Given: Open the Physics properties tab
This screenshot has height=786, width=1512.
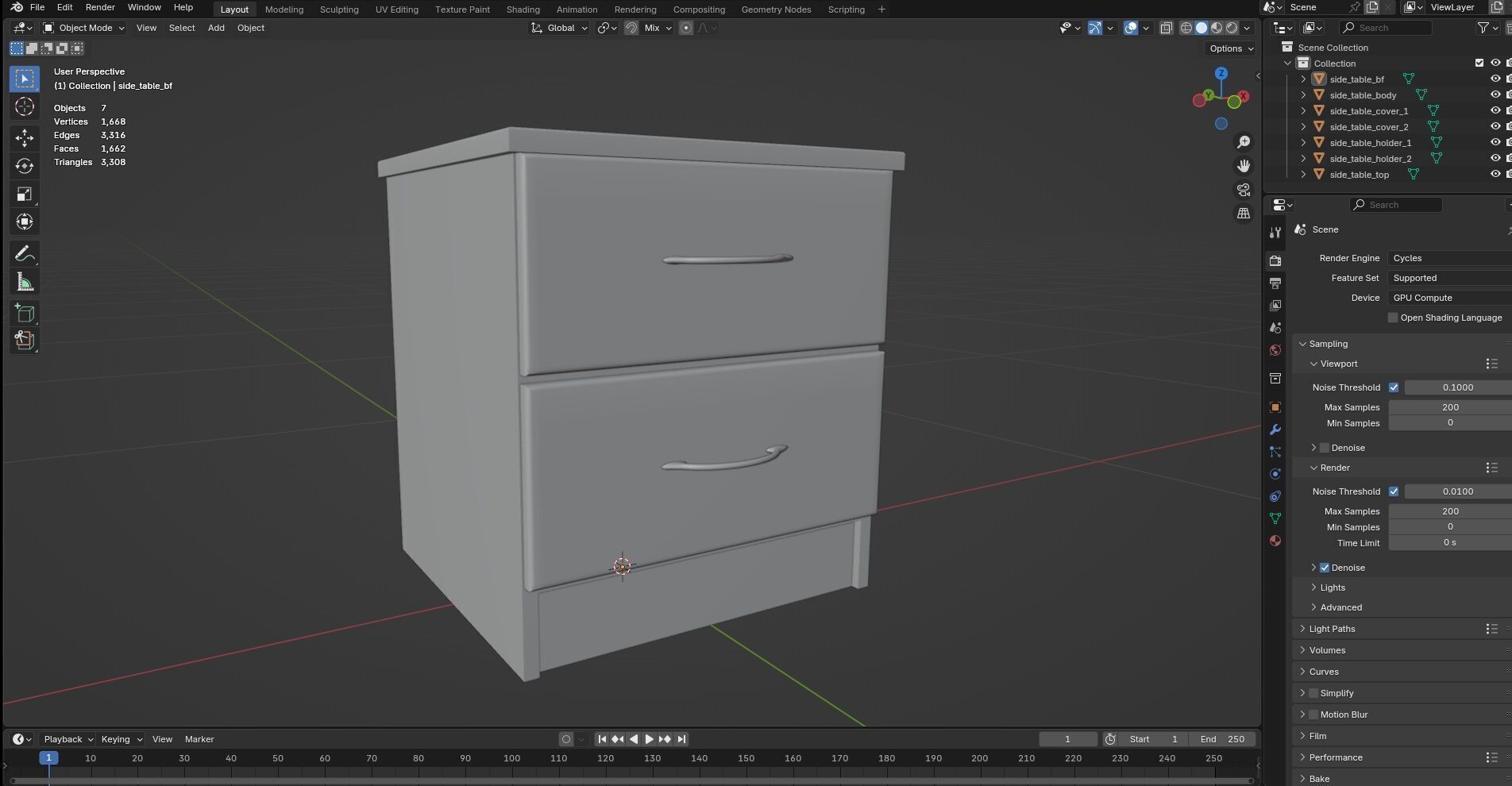Looking at the screenshot, I should coord(1275,474).
